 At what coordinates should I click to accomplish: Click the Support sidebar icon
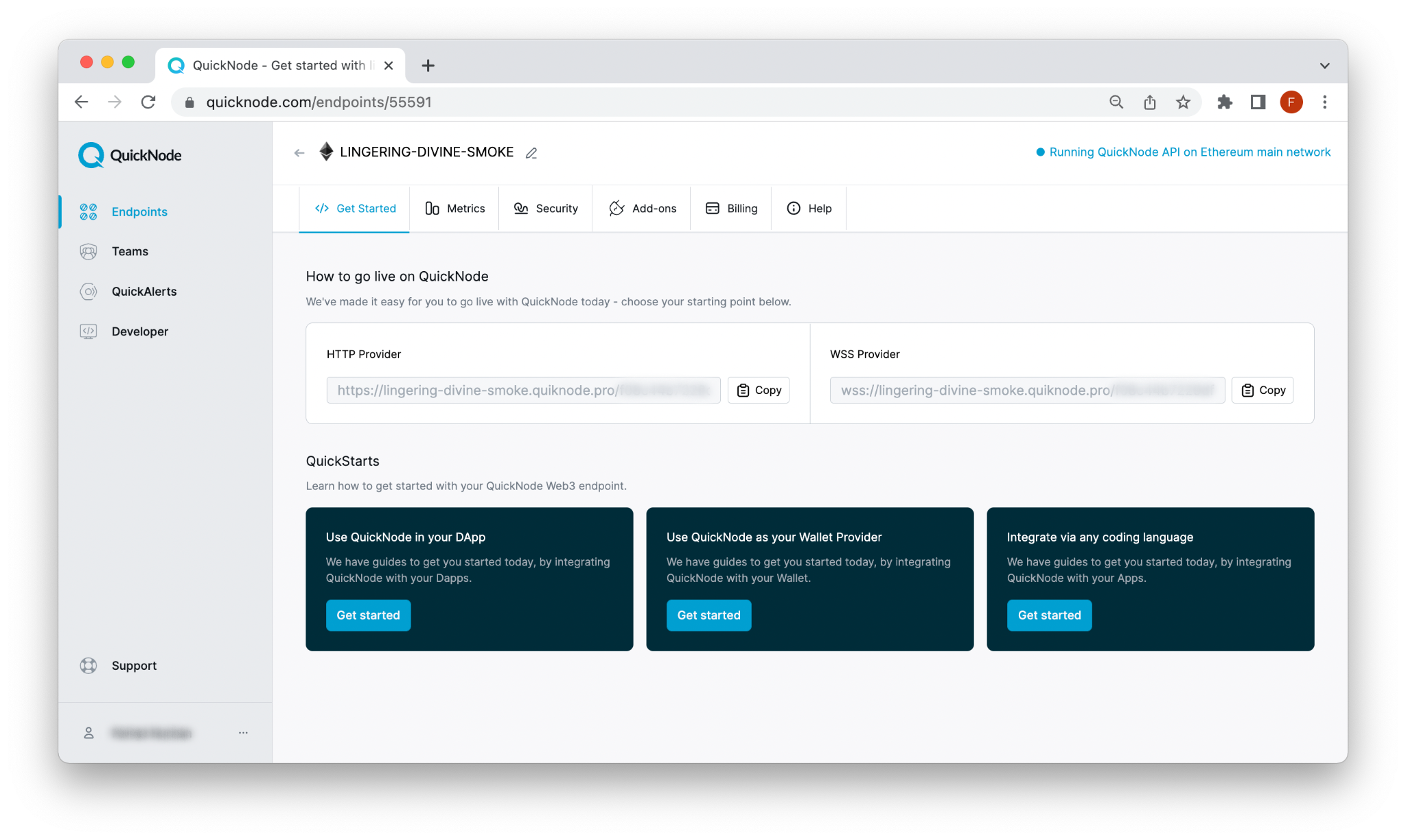(89, 665)
